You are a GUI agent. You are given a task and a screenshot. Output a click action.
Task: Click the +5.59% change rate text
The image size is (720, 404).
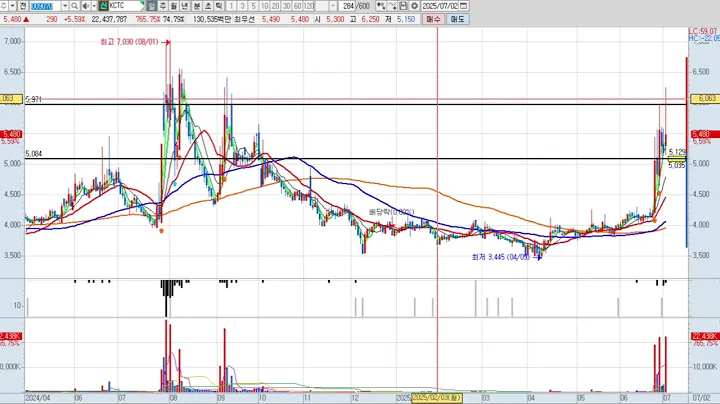[x=74, y=19]
